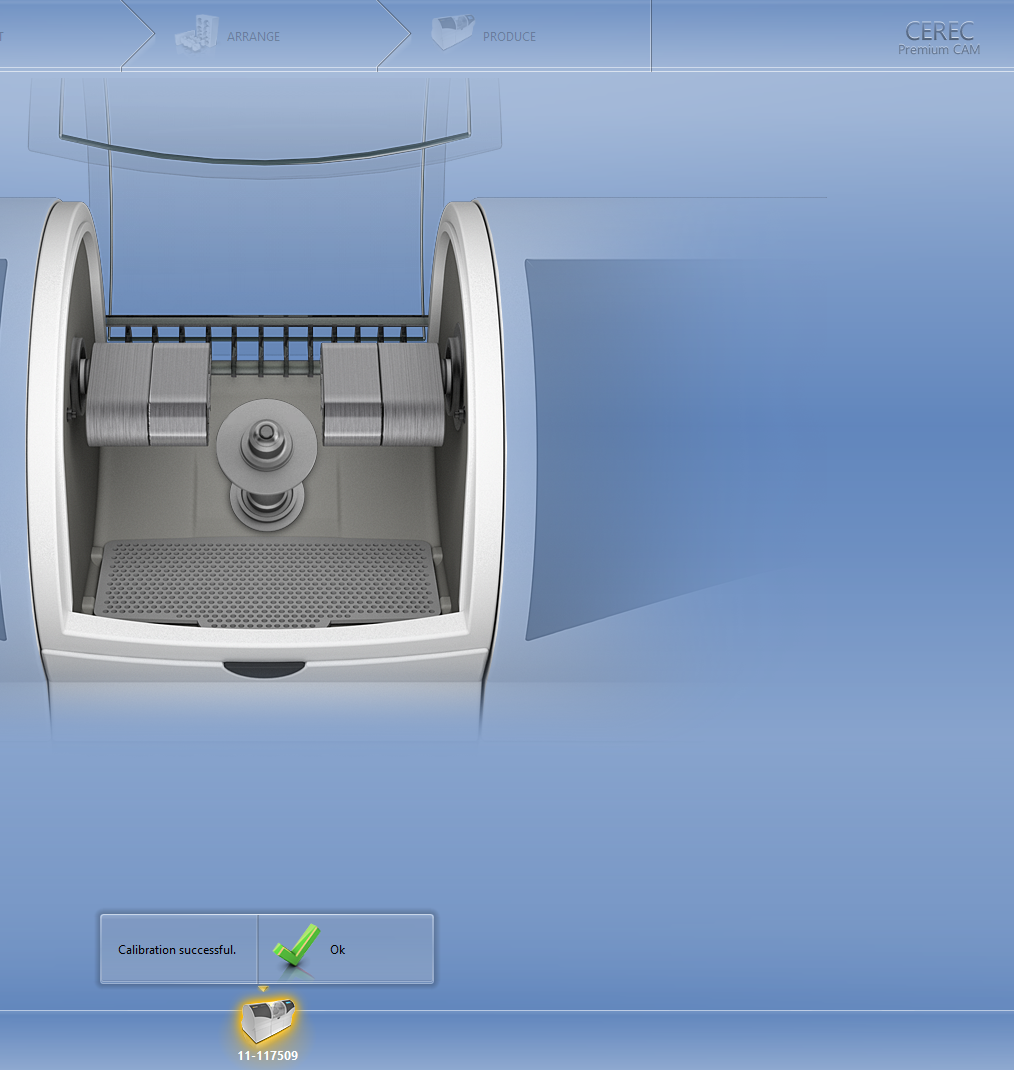1014x1070 pixels.
Task: Click the CEREC Premium CAM logo
Action: tap(939, 38)
